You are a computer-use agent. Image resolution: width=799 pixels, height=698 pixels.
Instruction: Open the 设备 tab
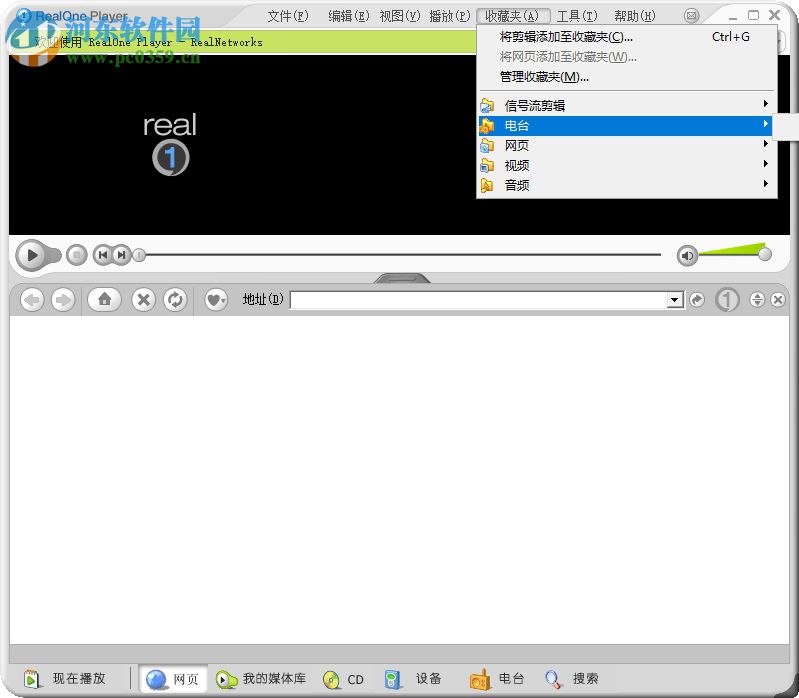click(414, 679)
